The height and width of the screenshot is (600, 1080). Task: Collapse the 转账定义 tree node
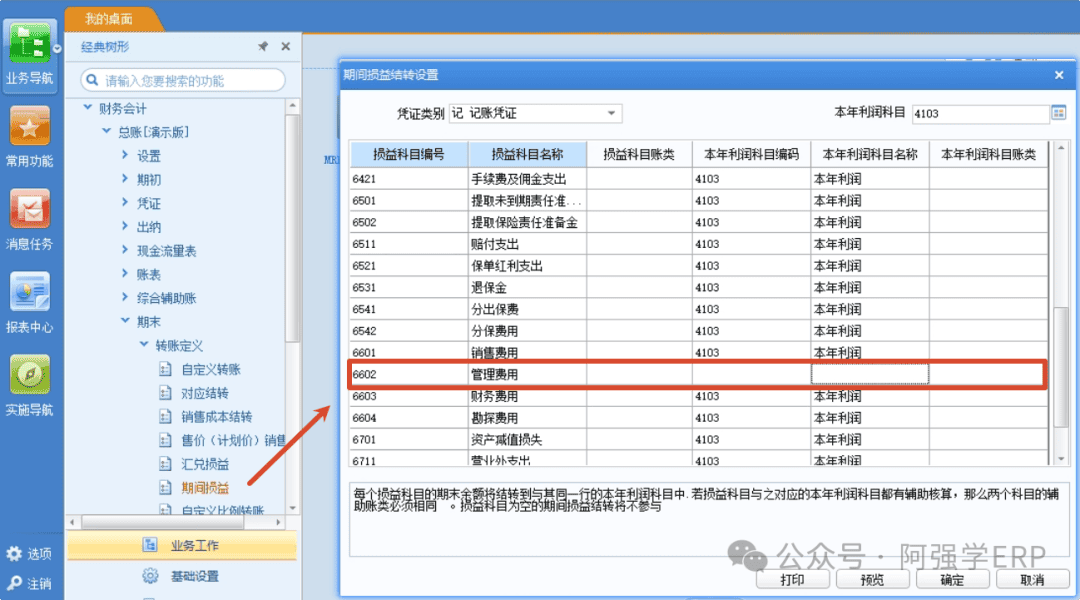click(143, 344)
